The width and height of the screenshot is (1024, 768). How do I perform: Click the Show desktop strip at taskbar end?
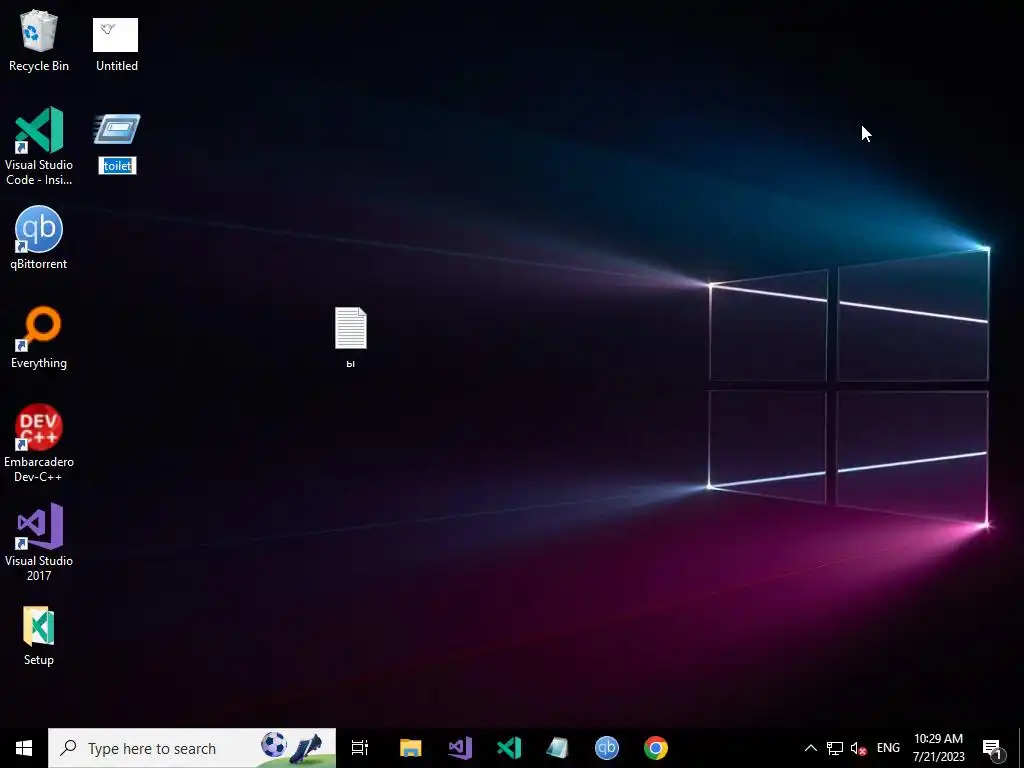(x=1021, y=748)
